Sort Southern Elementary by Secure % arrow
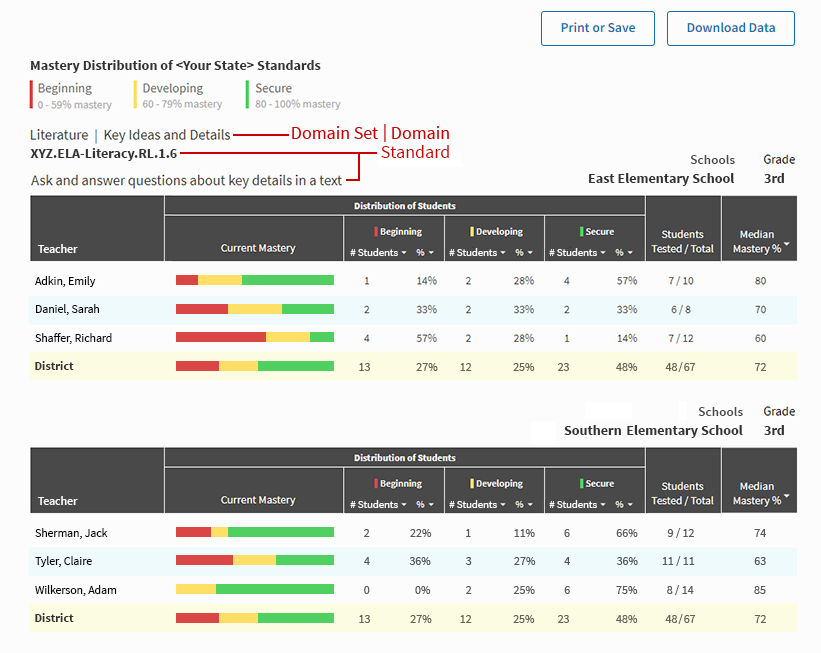The height and width of the screenshot is (653, 821). [x=630, y=504]
